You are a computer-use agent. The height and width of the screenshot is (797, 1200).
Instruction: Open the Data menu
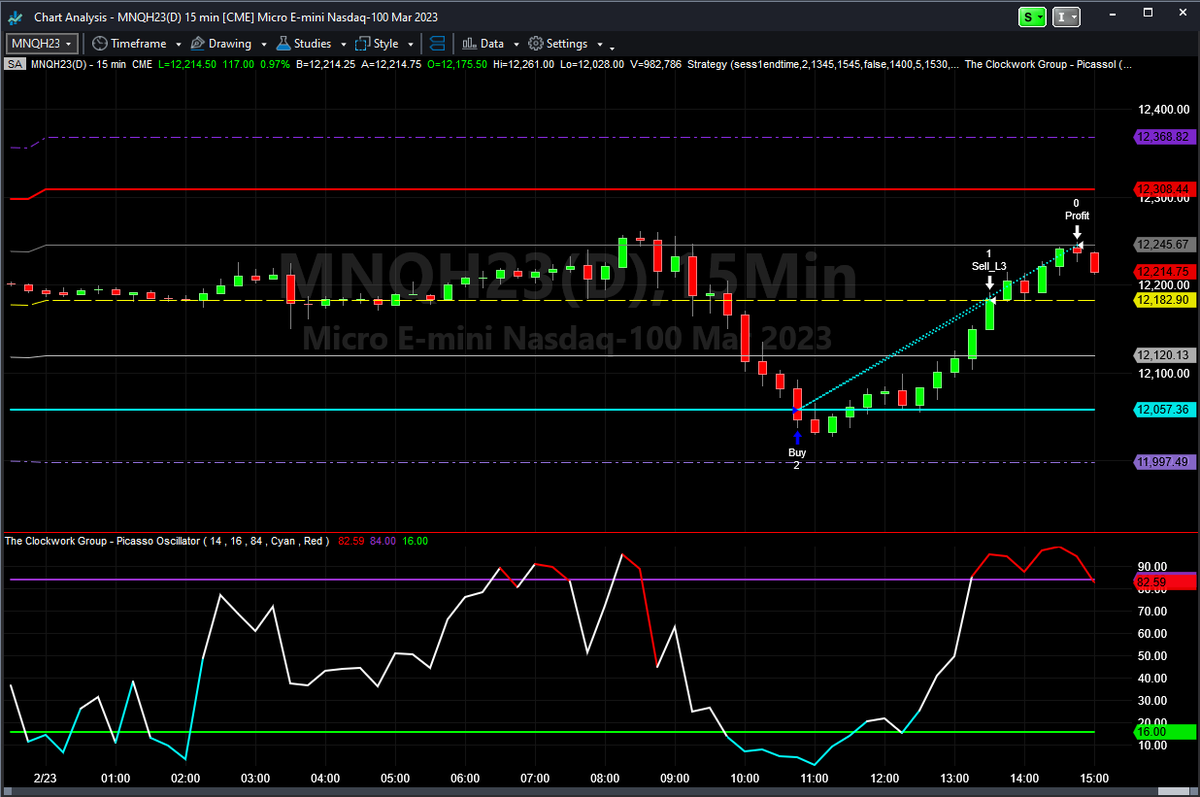(x=483, y=44)
